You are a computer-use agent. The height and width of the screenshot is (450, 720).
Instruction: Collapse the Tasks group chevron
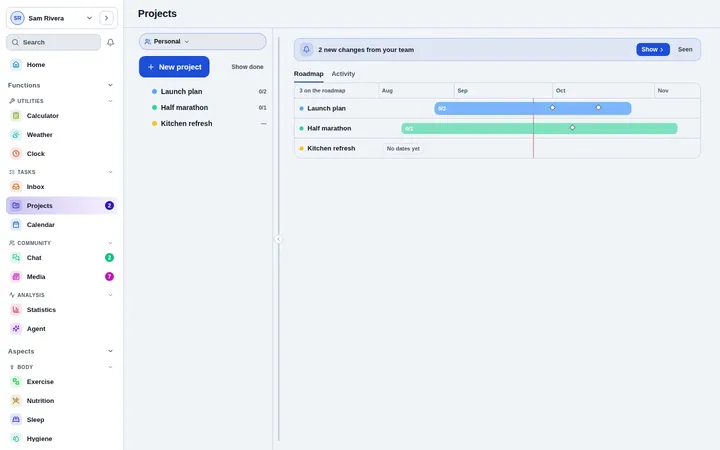pos(110,172)
